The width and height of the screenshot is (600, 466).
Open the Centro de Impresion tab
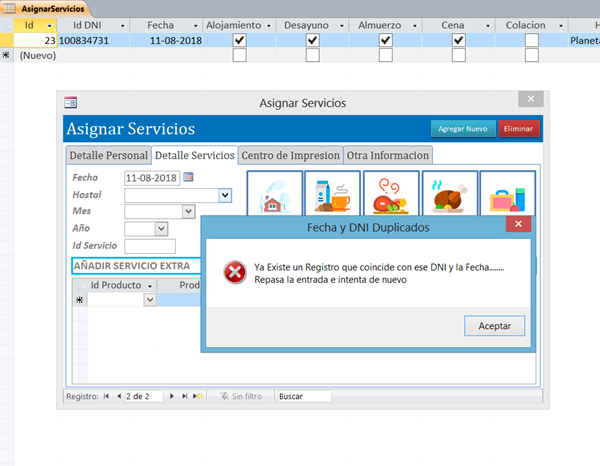coord(290,155)
